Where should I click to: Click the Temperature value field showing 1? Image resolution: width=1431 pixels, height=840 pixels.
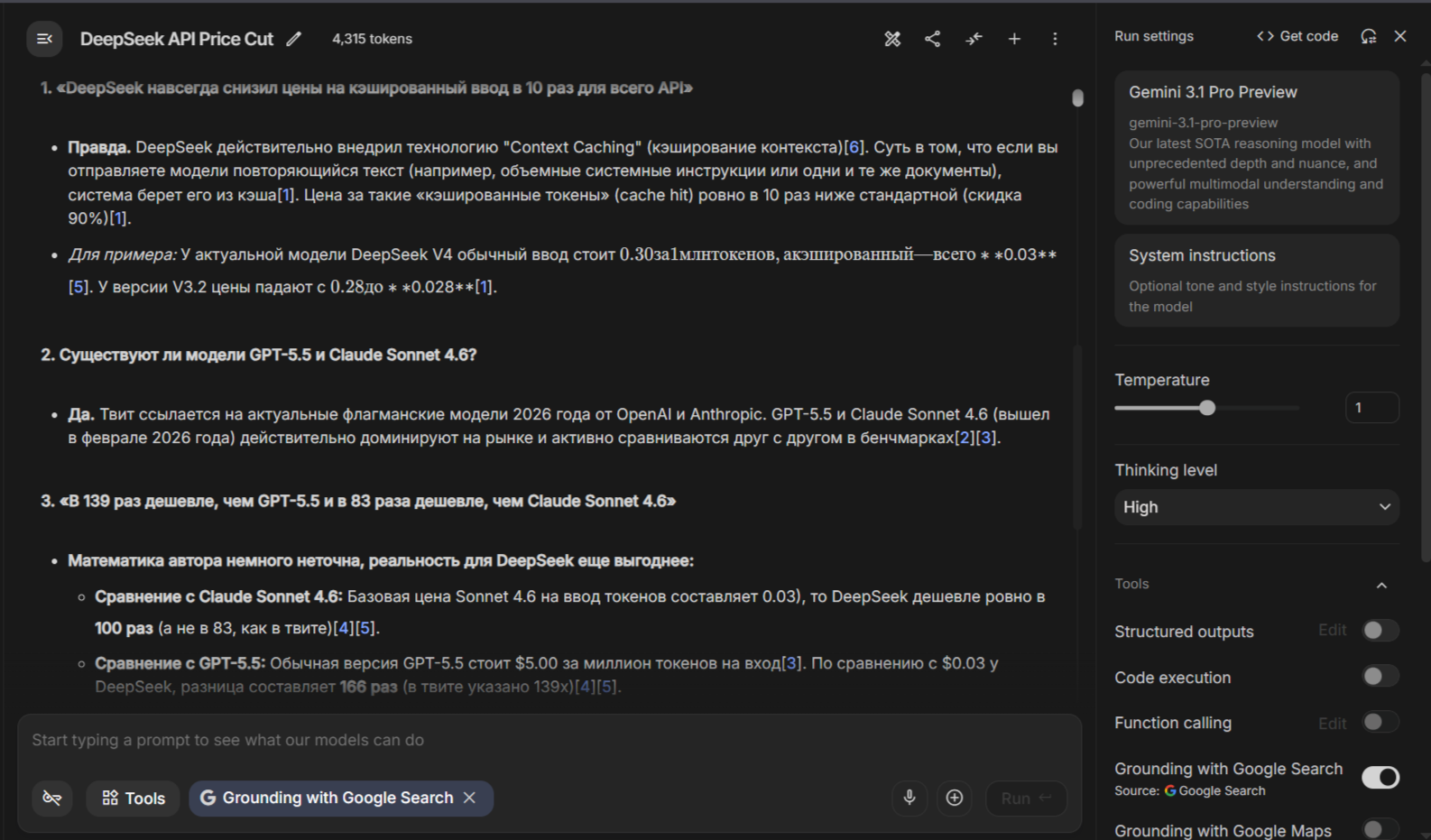click(x=1371, y=408)
